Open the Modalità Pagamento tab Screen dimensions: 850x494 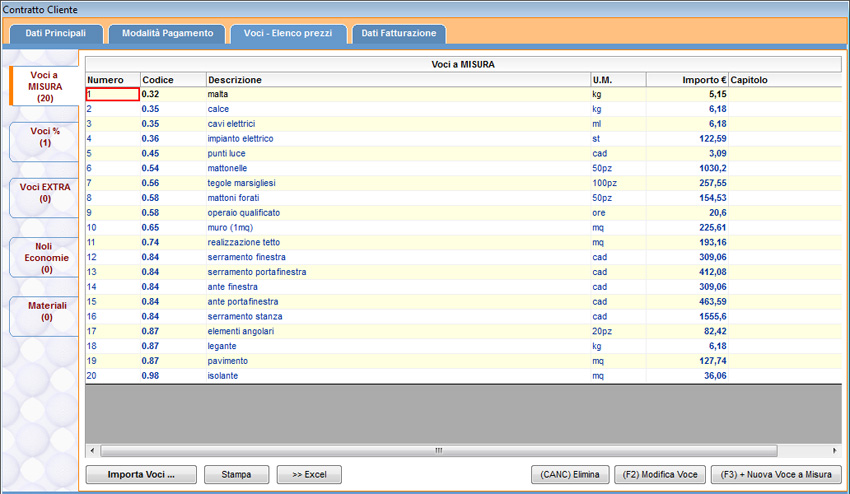tap(167, 33)
